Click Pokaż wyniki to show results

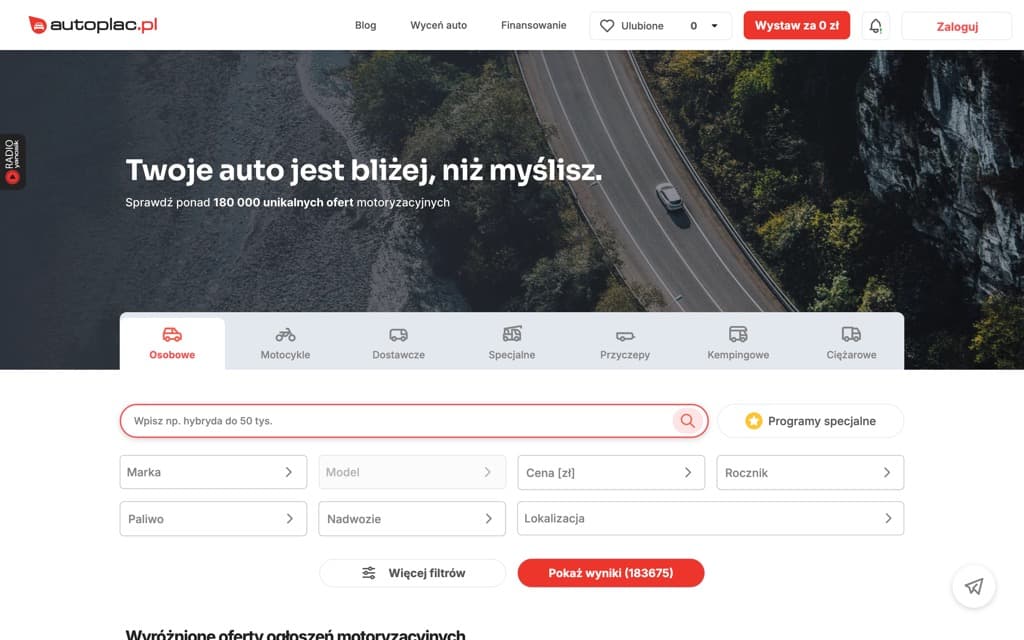point(610,573)
